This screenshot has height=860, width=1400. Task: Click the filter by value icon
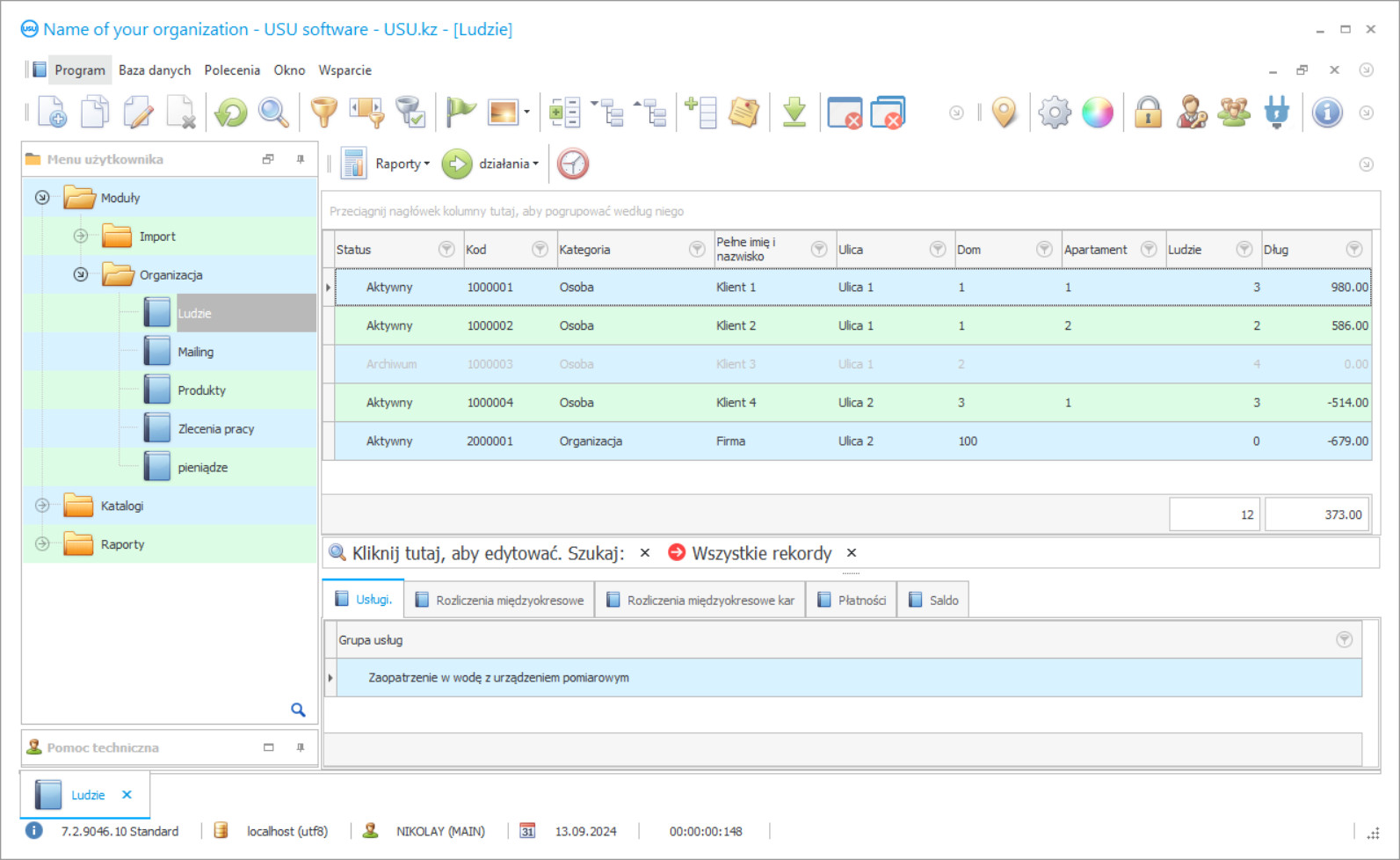[x=366, y=113]
